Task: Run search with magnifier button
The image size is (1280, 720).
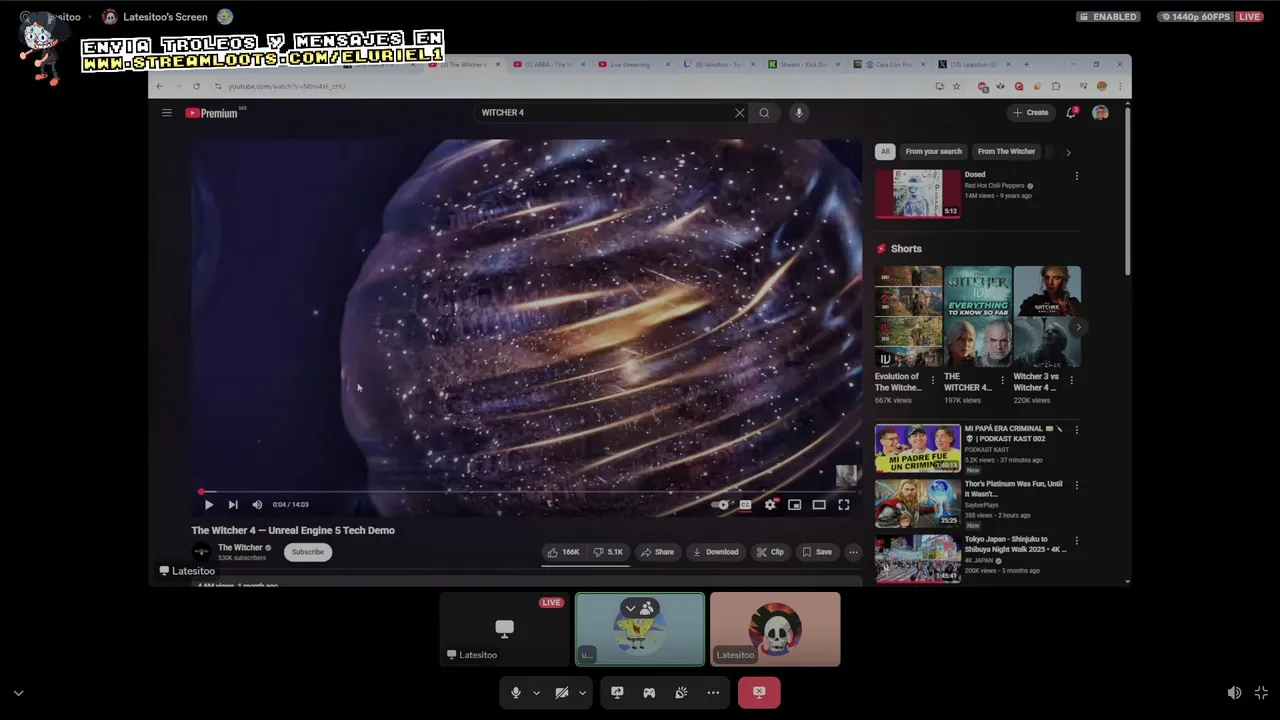Action: 764,113
